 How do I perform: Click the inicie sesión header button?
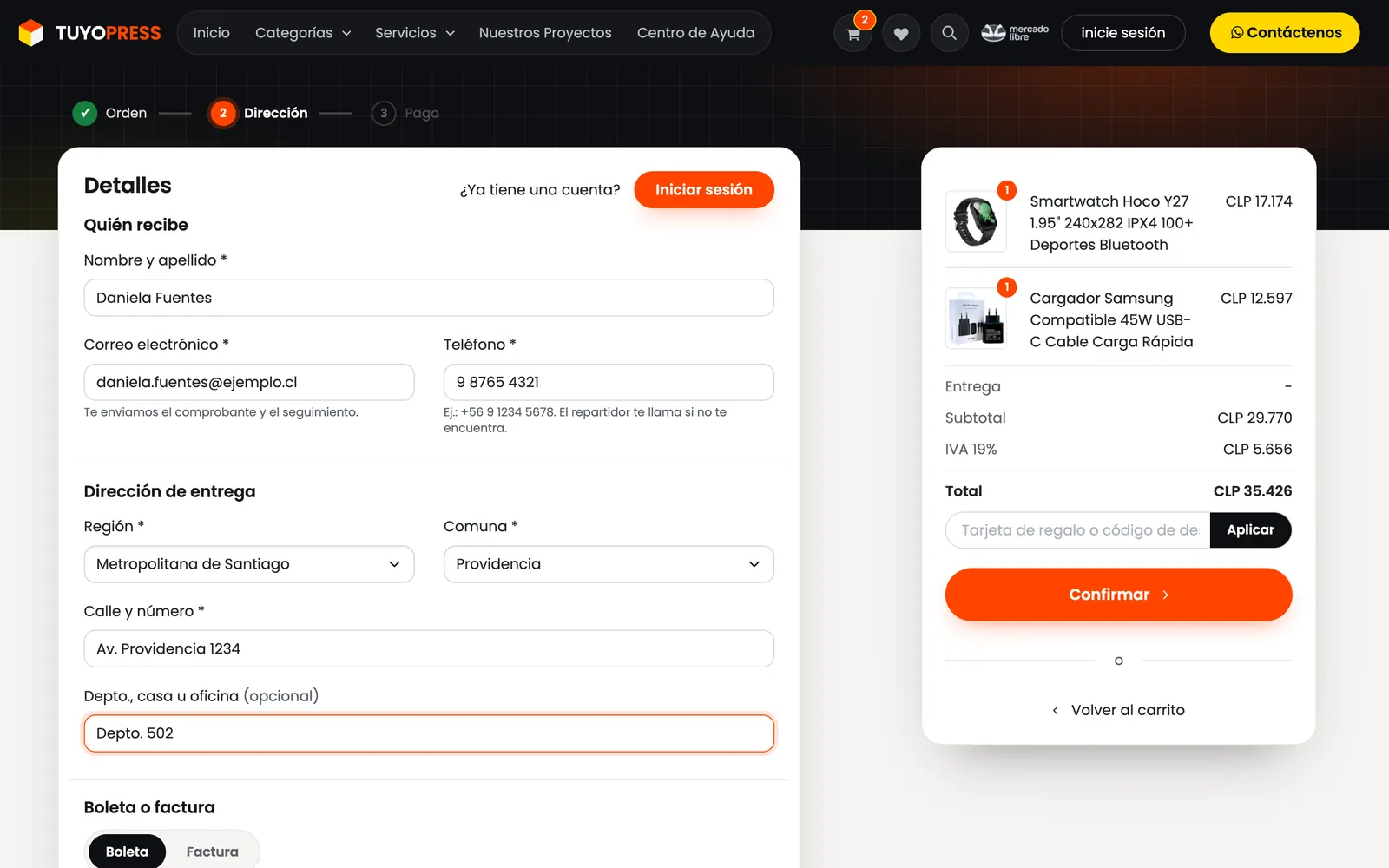[x=1122, y=33]
